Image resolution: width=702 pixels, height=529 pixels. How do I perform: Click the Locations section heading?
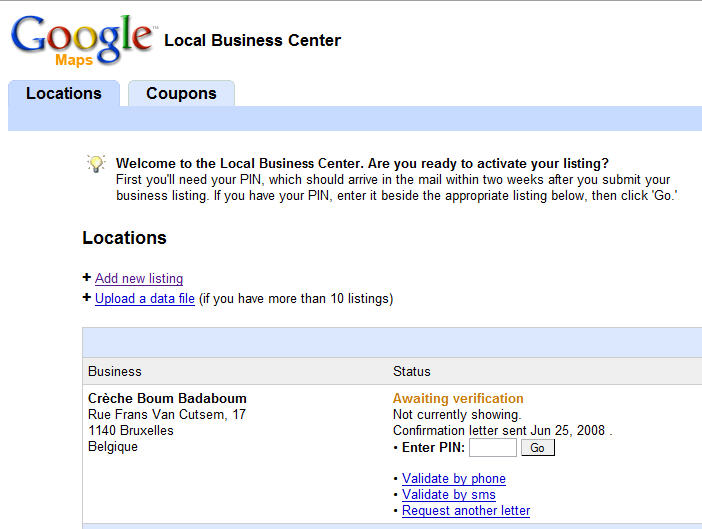(x=124, y=238)
